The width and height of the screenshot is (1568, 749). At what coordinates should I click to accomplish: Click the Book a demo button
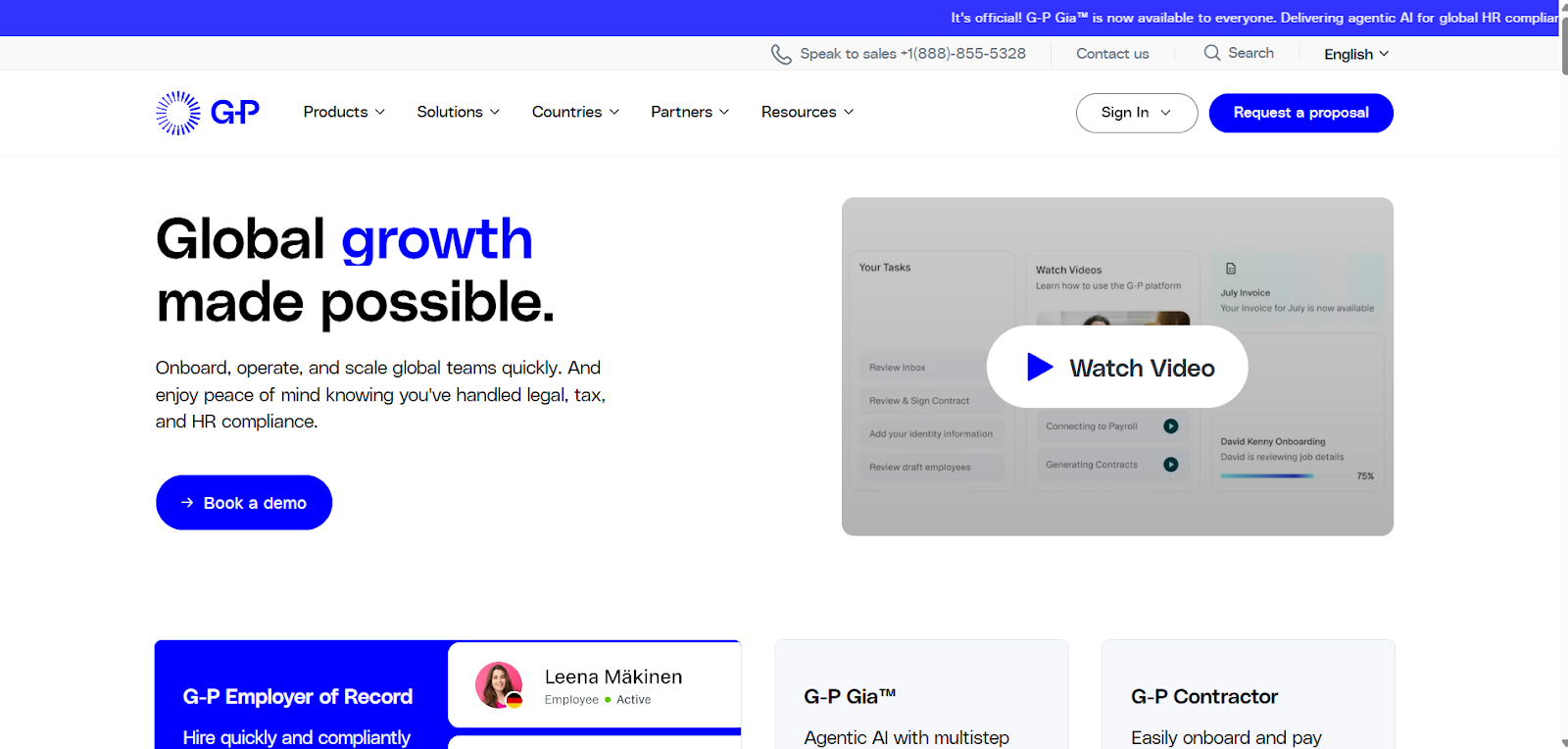pyautogui.click(x=244, y=503)
